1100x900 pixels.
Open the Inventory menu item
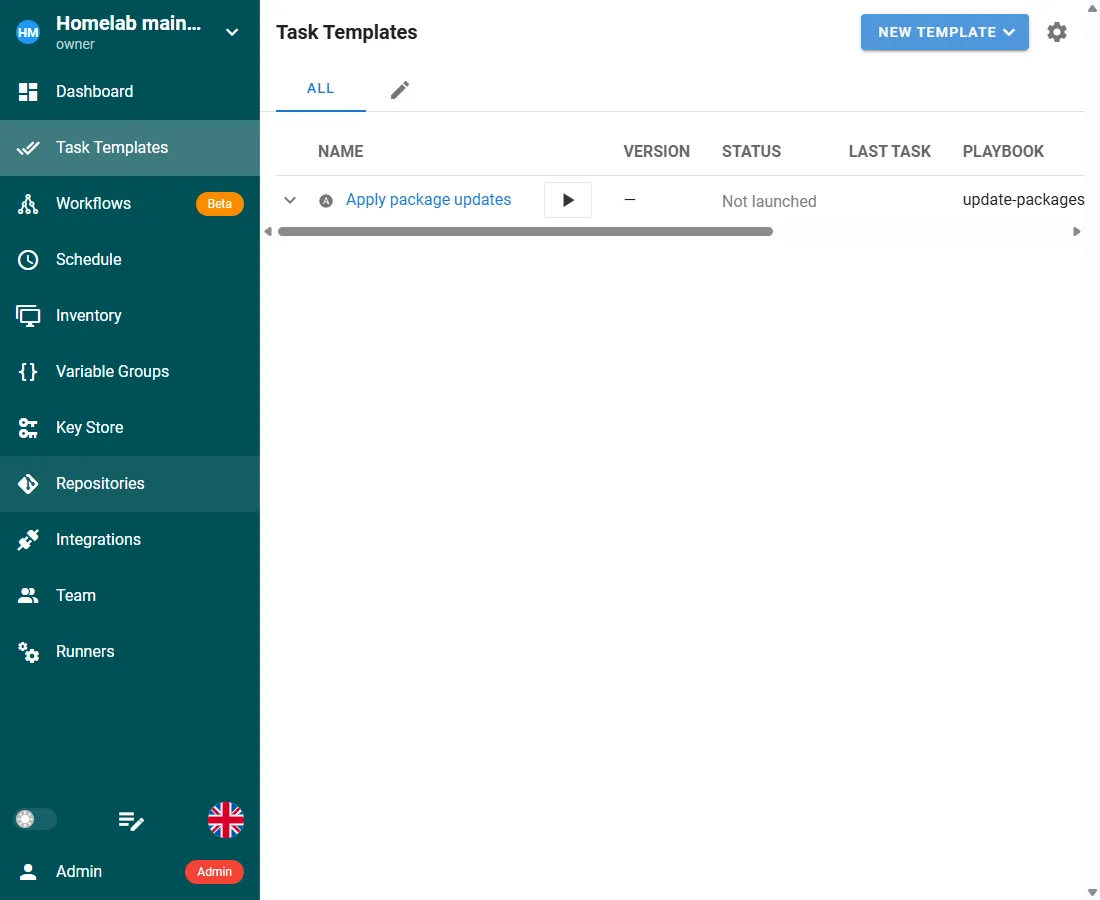tap(130, 316)
